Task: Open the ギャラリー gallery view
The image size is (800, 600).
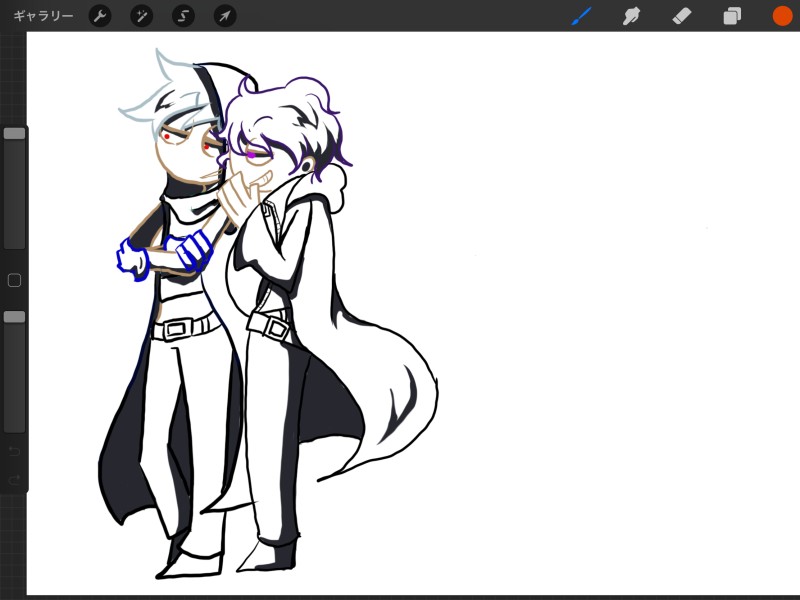Action: tap(43, 16)
